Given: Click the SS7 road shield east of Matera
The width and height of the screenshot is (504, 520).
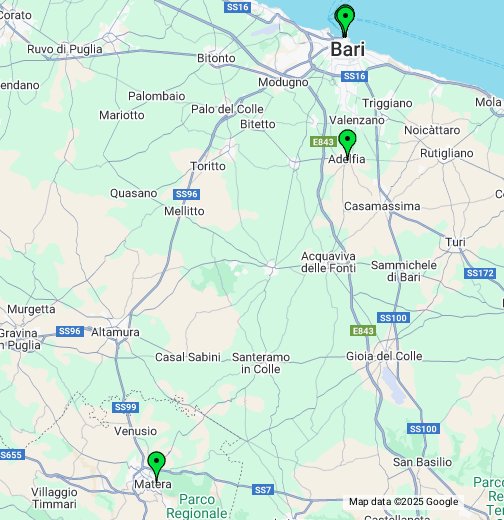Looking at the screenshot, I should pyautogui.click(x=263, y=490).
